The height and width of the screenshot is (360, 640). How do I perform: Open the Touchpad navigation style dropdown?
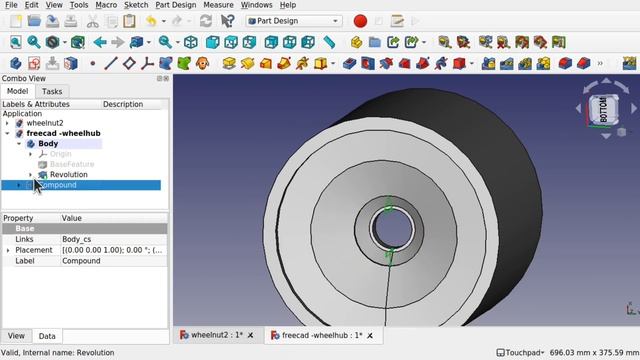(520, 353)
